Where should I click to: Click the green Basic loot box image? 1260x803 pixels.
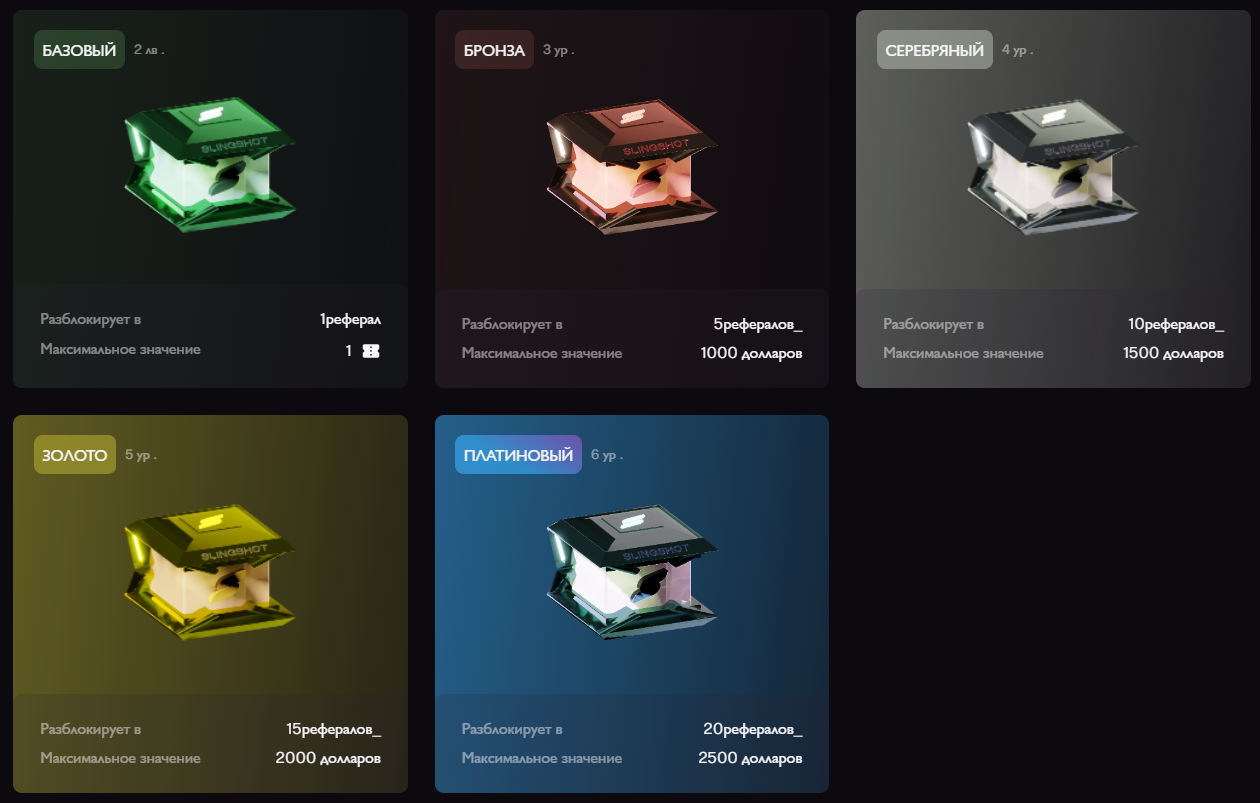210,165
